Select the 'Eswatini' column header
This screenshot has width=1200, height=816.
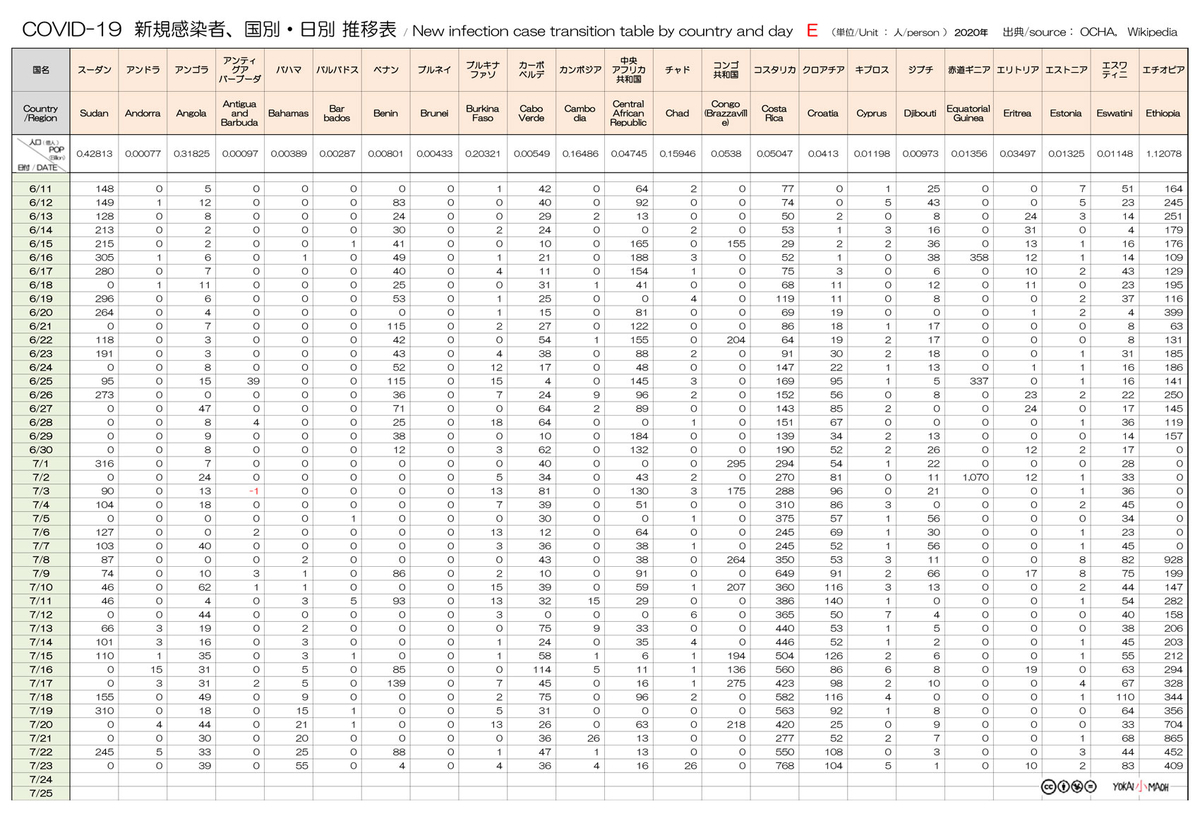pos(1114,113)
